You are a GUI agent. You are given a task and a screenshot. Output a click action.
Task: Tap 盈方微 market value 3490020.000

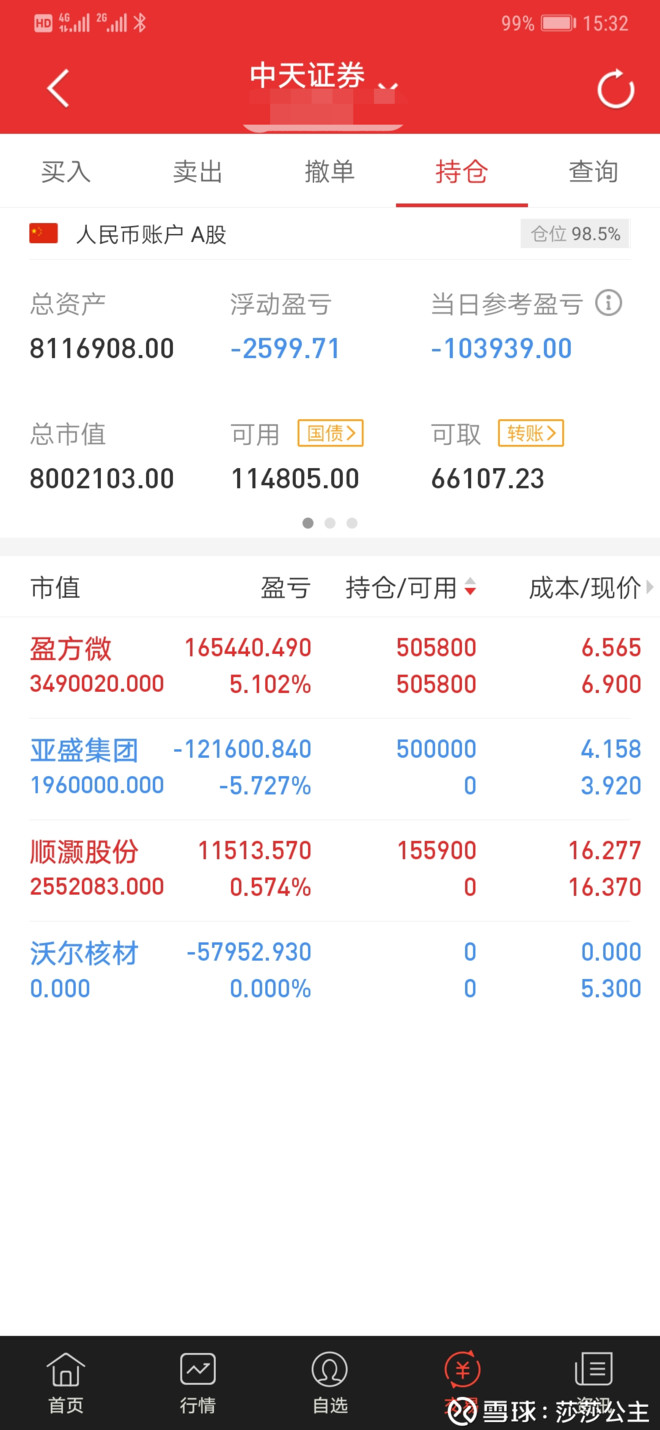[x=97, y=685]
